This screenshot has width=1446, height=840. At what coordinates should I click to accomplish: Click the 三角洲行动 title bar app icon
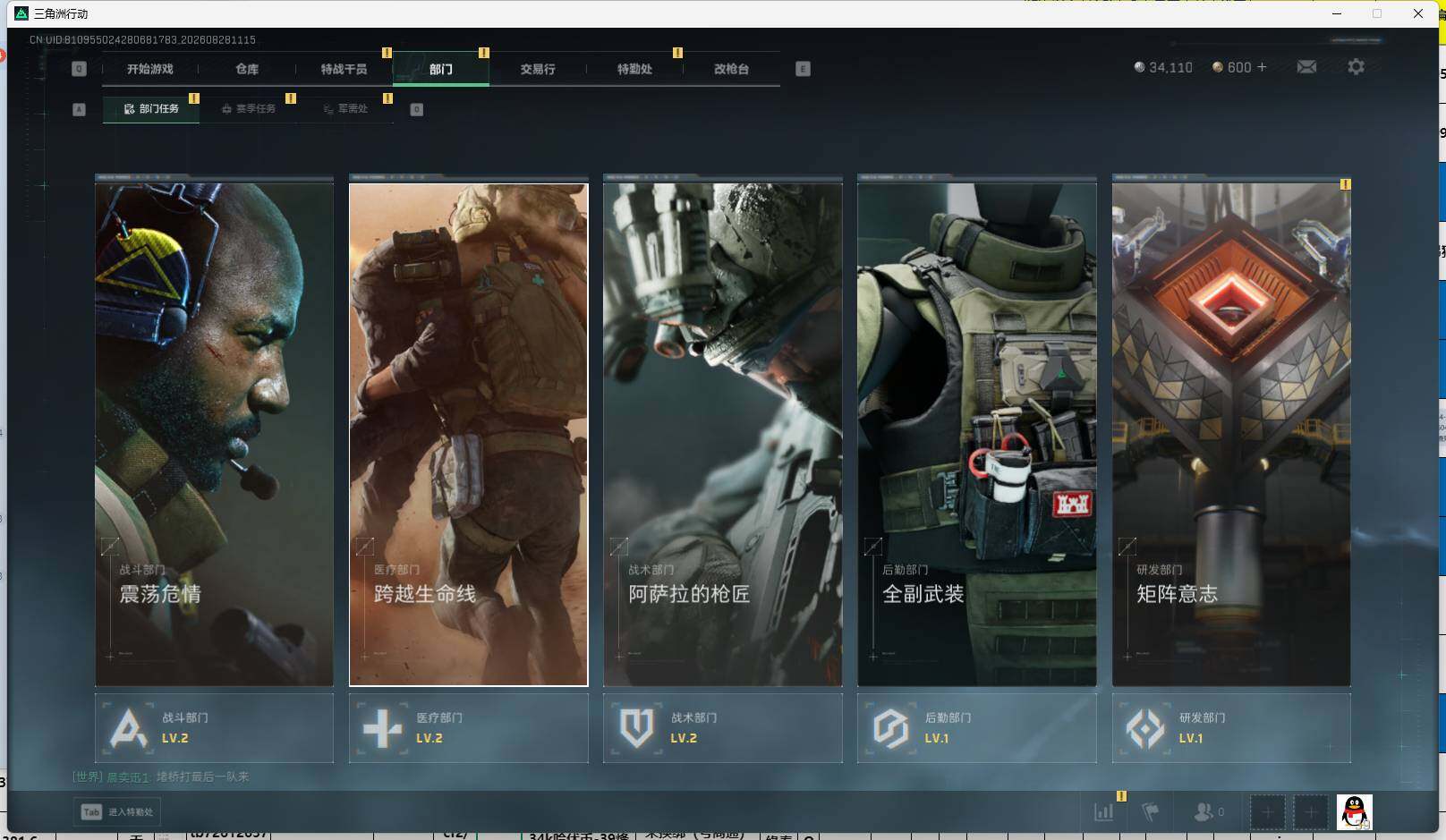point(22,13)
